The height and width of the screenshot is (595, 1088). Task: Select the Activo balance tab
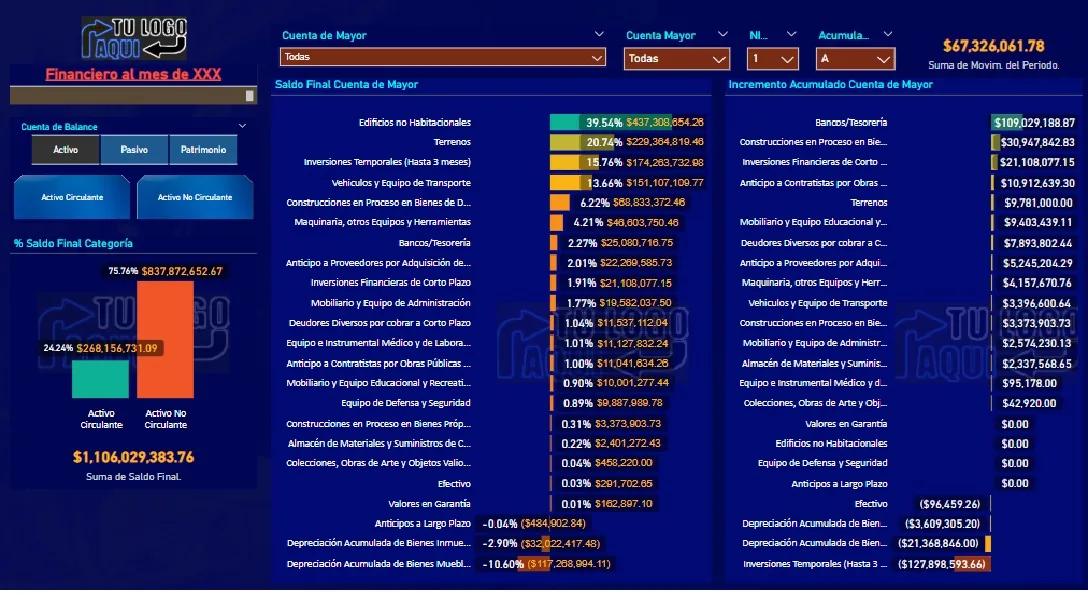65,150
